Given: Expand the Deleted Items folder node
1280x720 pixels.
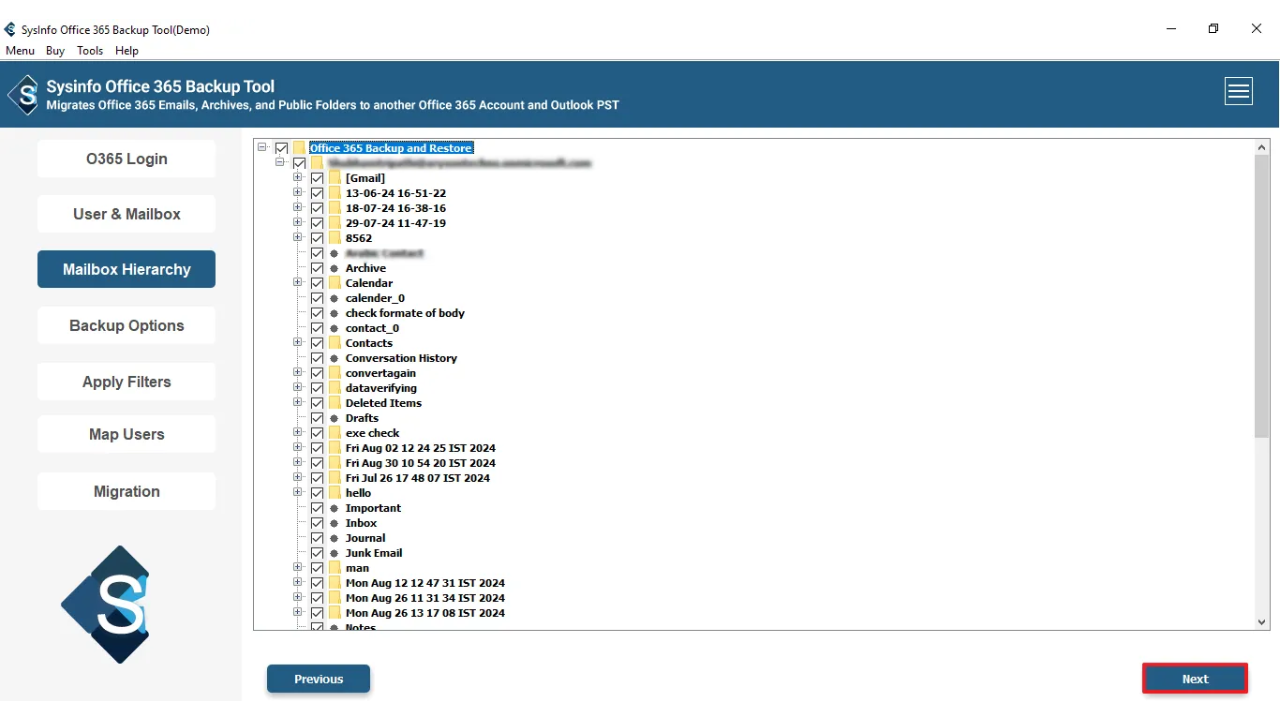Looking at the screenshot, I should [298, 402].
